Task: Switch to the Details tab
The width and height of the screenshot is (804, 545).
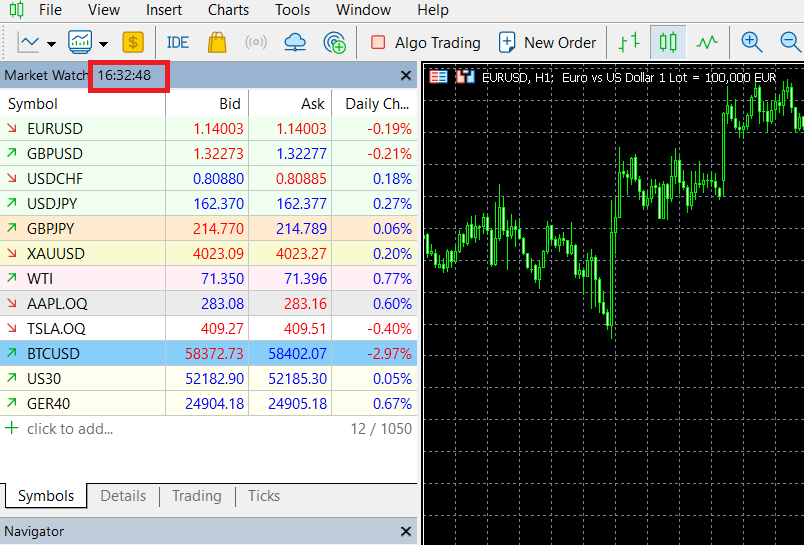Action: pyautogui.click(x=123, y=496)
